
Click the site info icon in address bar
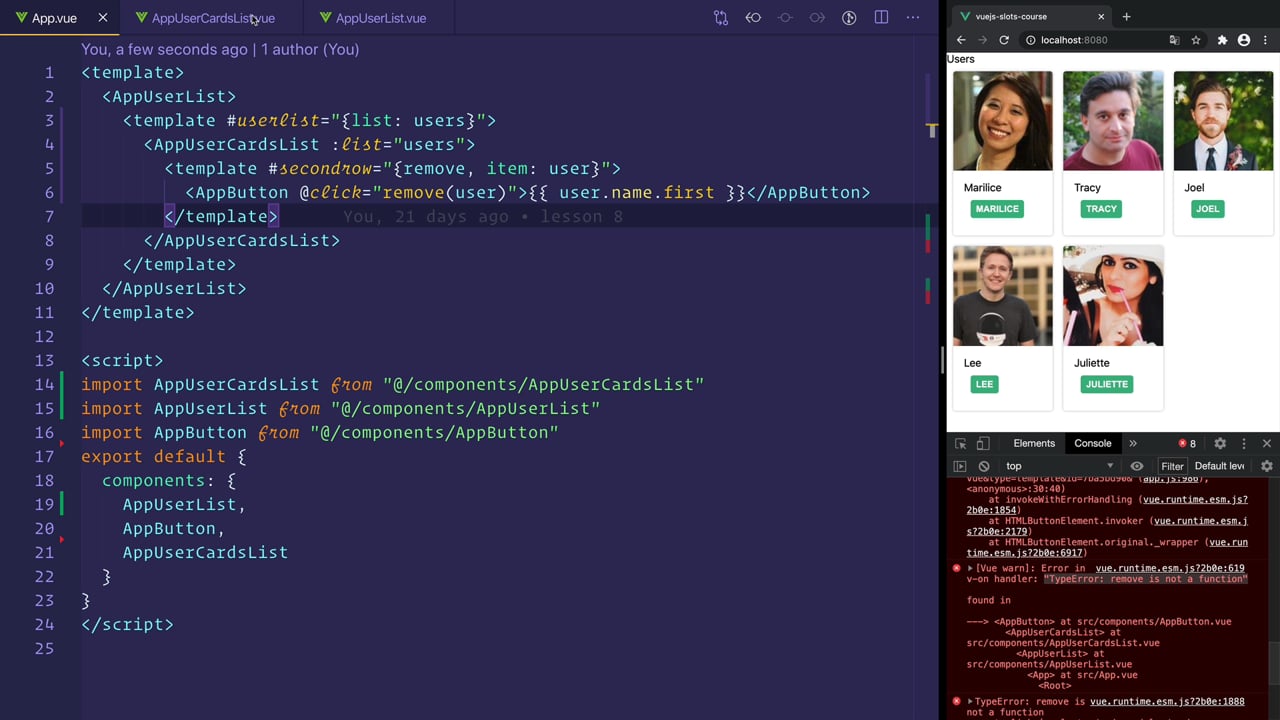pyautogui.click(x=1030, y=40)
